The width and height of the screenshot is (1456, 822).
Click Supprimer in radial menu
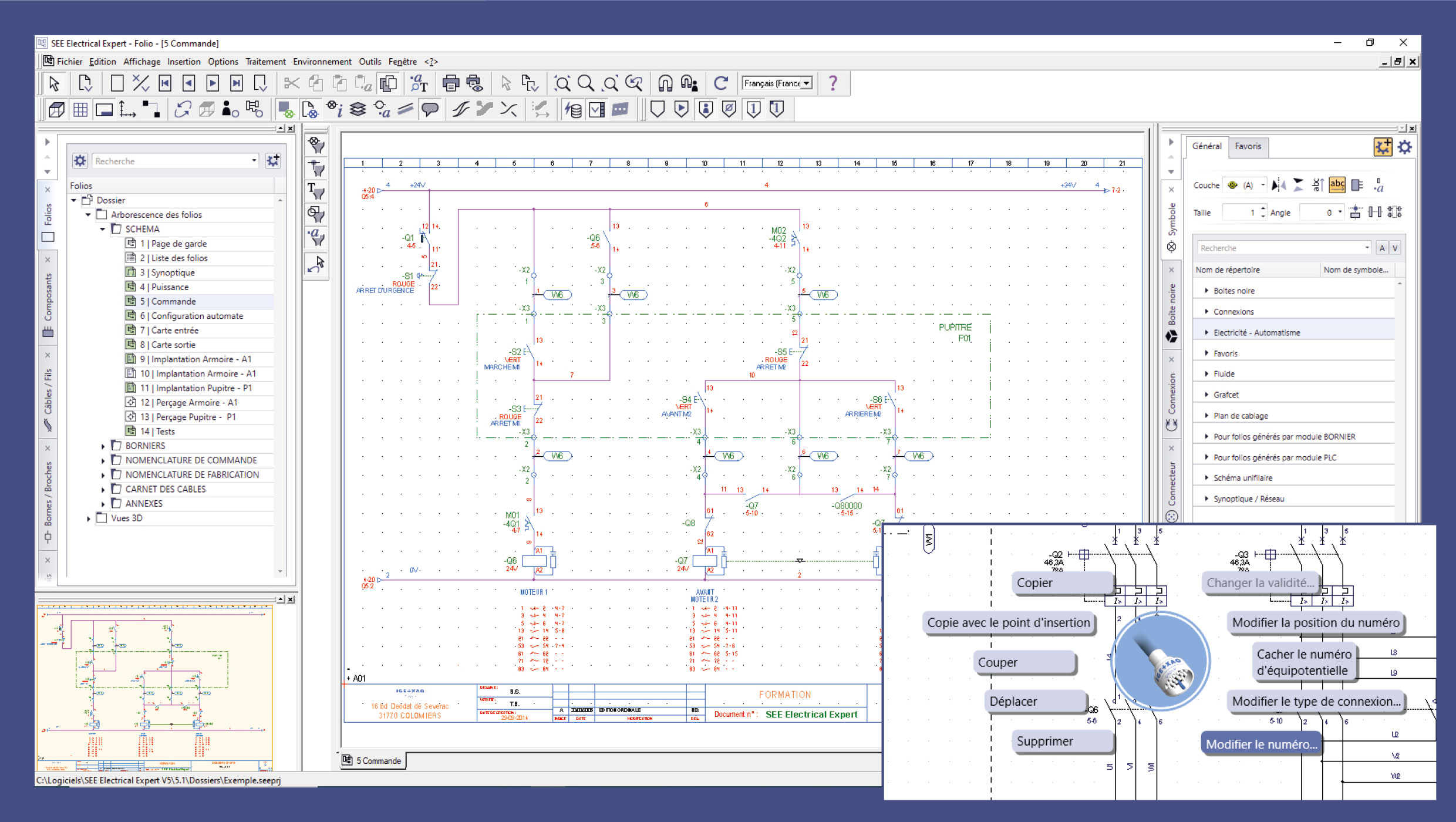tap(1062, 741)
